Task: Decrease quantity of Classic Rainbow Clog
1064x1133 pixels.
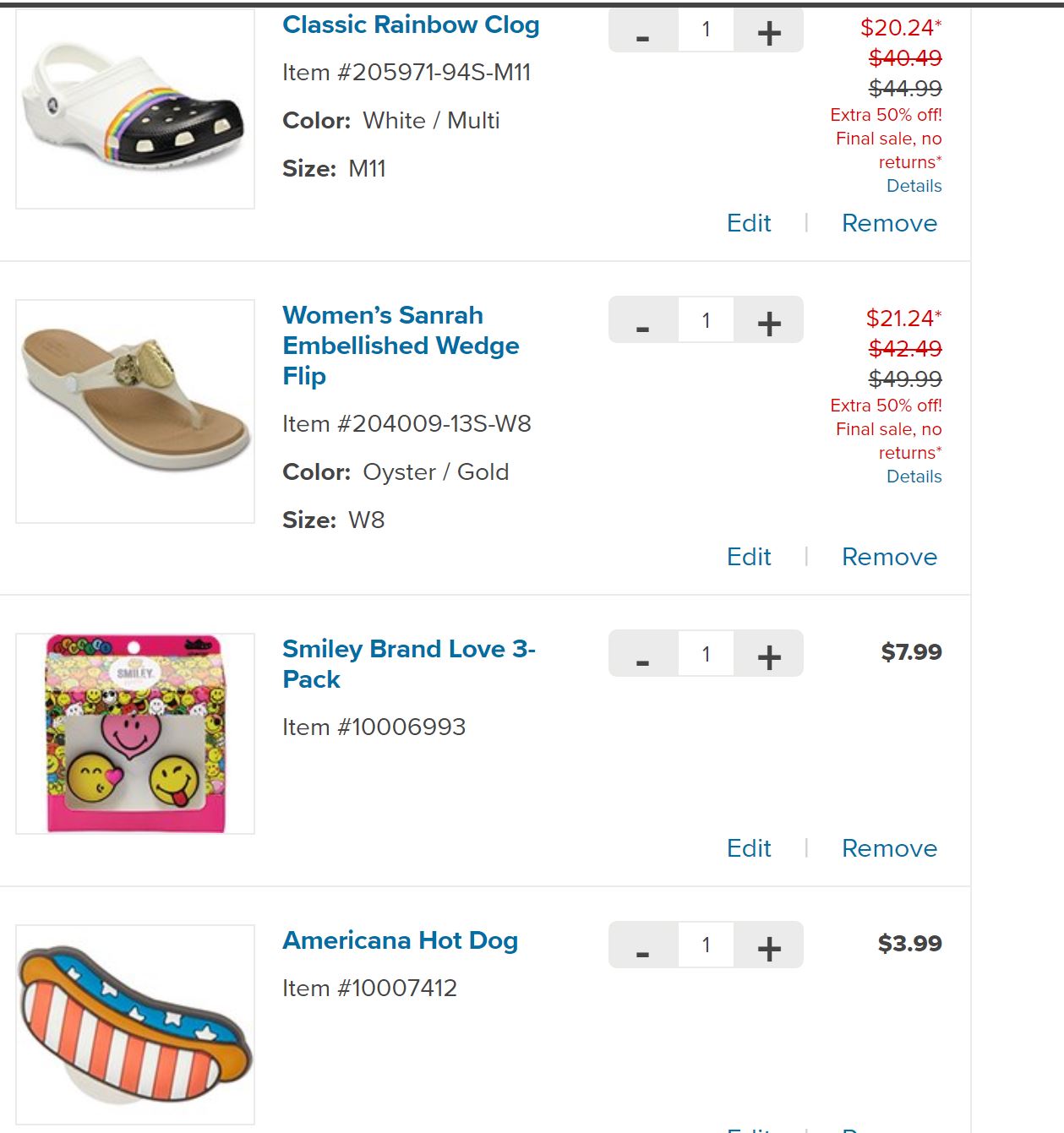Action: pos(643,32)
